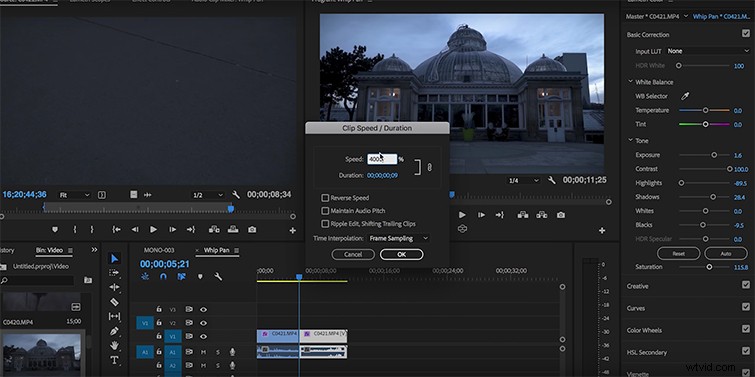The width and height of the screenshot is (755, 377).
Task: Select Master * C0421.MP4 tab
Action: pos(652,16)
